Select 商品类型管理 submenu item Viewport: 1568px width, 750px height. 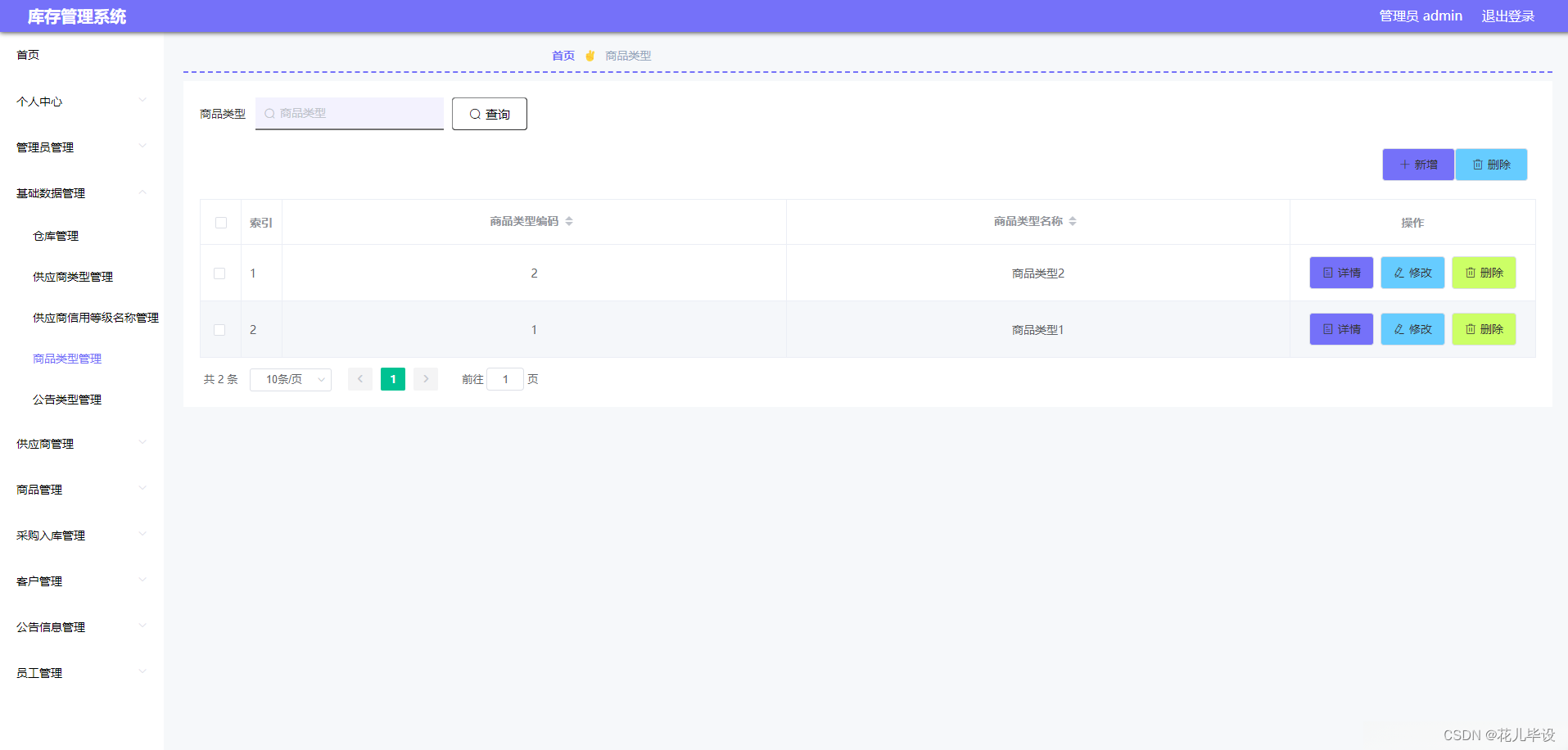(82, 359)
